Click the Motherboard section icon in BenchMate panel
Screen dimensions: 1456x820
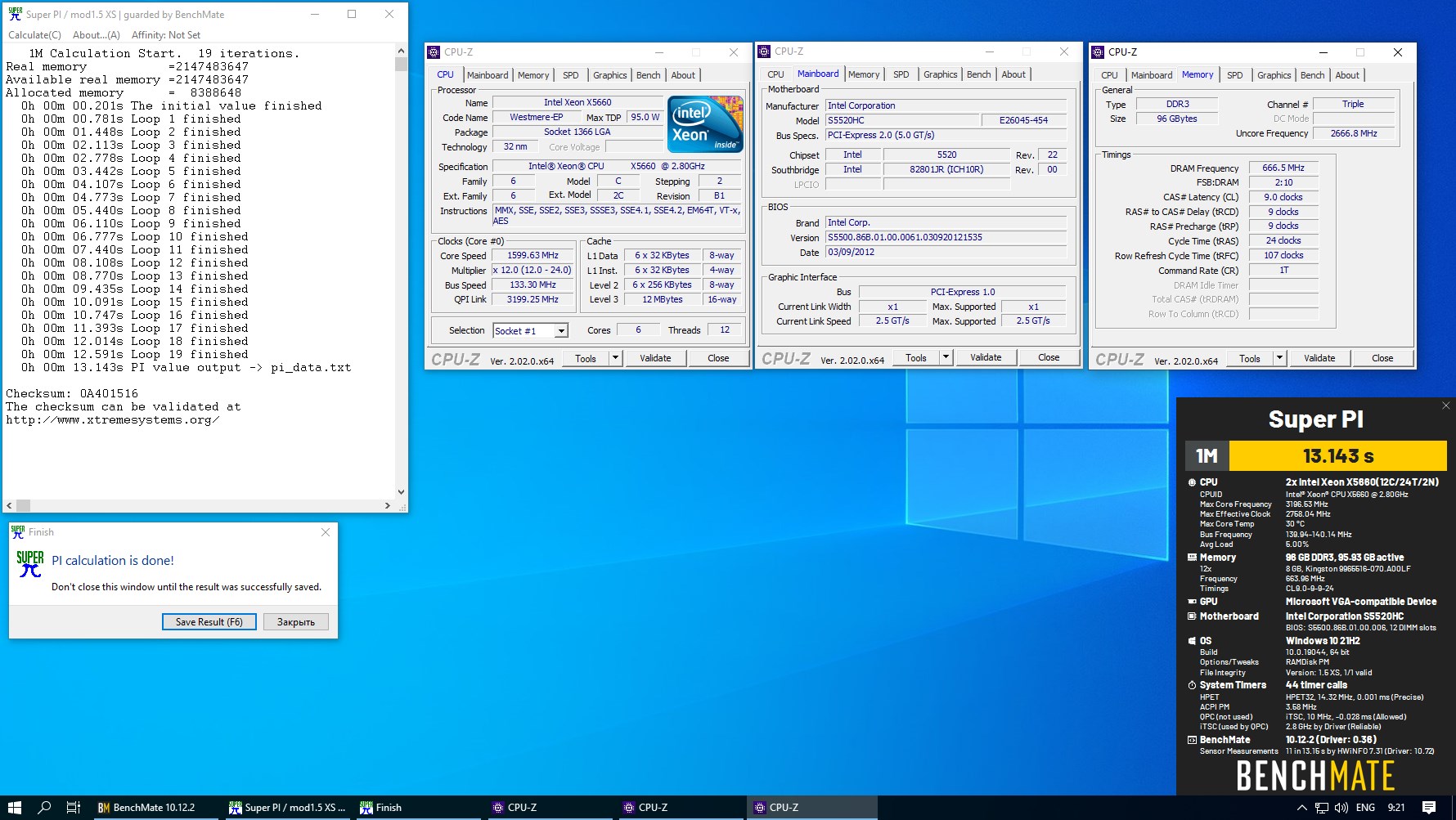(1192, 616)
